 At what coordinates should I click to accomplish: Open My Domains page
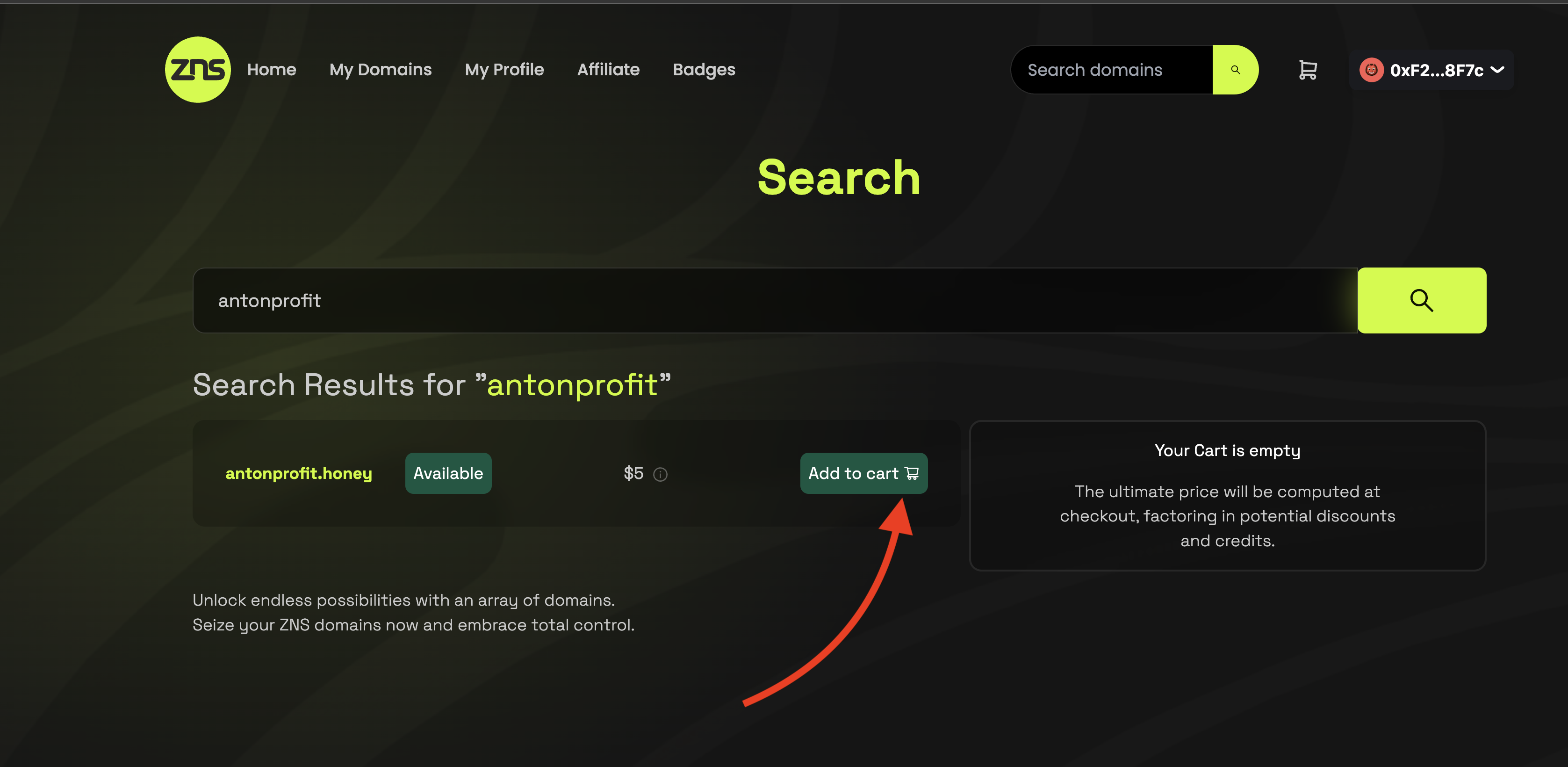point(381,70)
